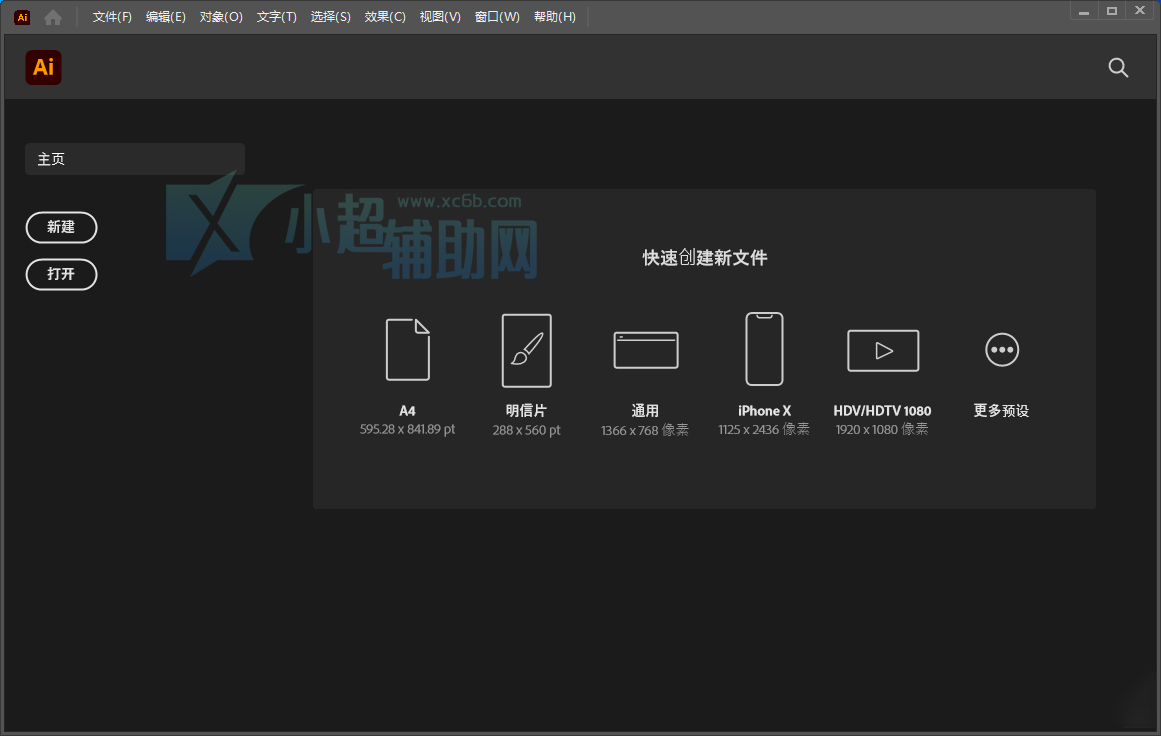Open 更多预设 ellipsis icon
This screenshot has height=736, width=1161.
coord(1002,349)
